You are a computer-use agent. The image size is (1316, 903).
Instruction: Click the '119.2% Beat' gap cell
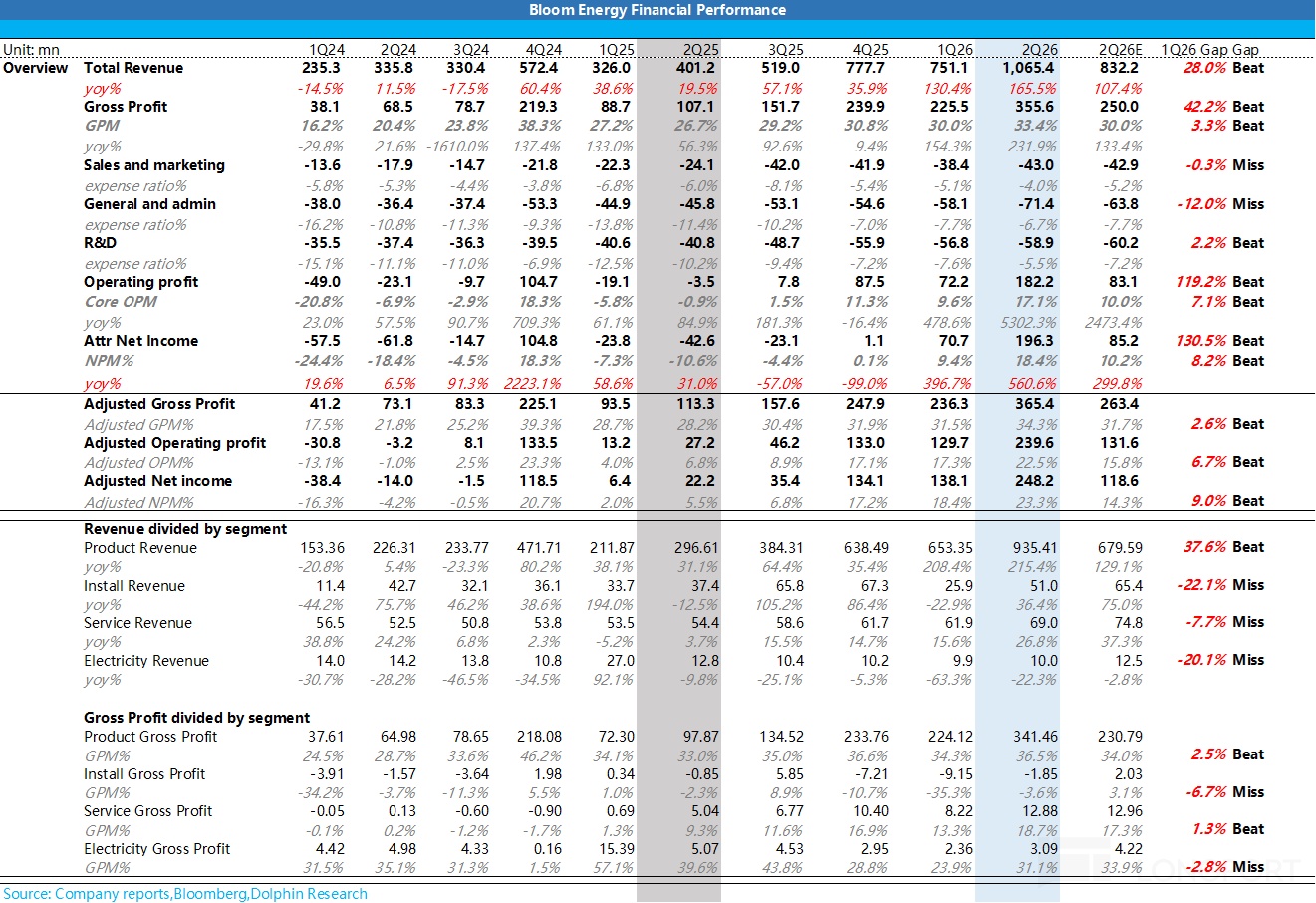coord(1219,282)
